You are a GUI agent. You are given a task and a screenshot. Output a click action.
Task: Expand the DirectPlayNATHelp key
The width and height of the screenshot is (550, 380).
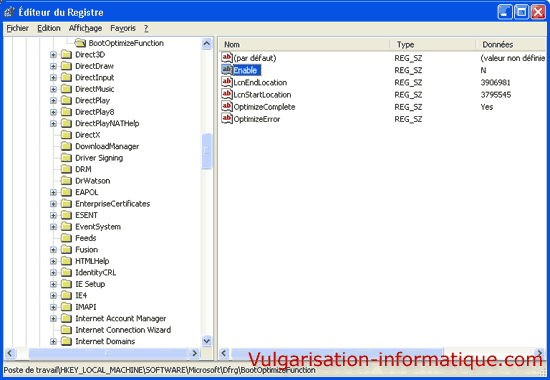[x=53, y=124]
